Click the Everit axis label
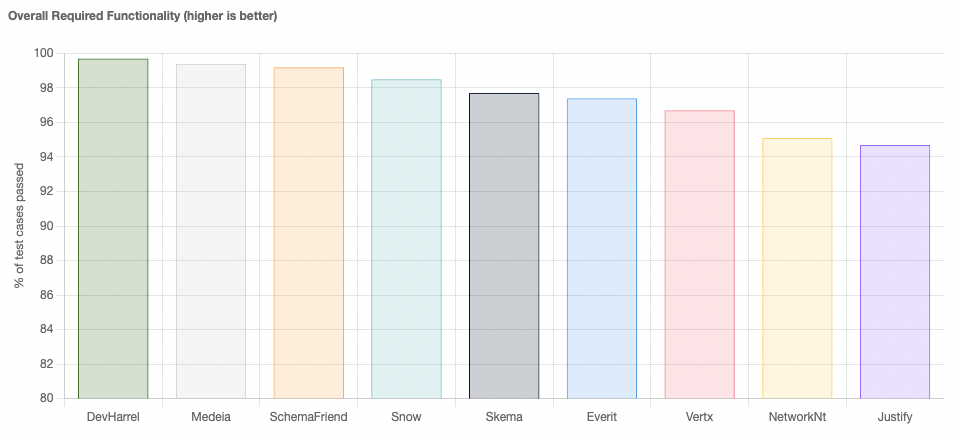 pyautogui.click(x=602, y=417)
